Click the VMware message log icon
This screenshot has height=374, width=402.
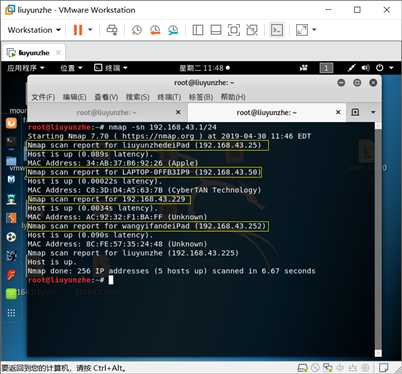click(x=384, y=368)
